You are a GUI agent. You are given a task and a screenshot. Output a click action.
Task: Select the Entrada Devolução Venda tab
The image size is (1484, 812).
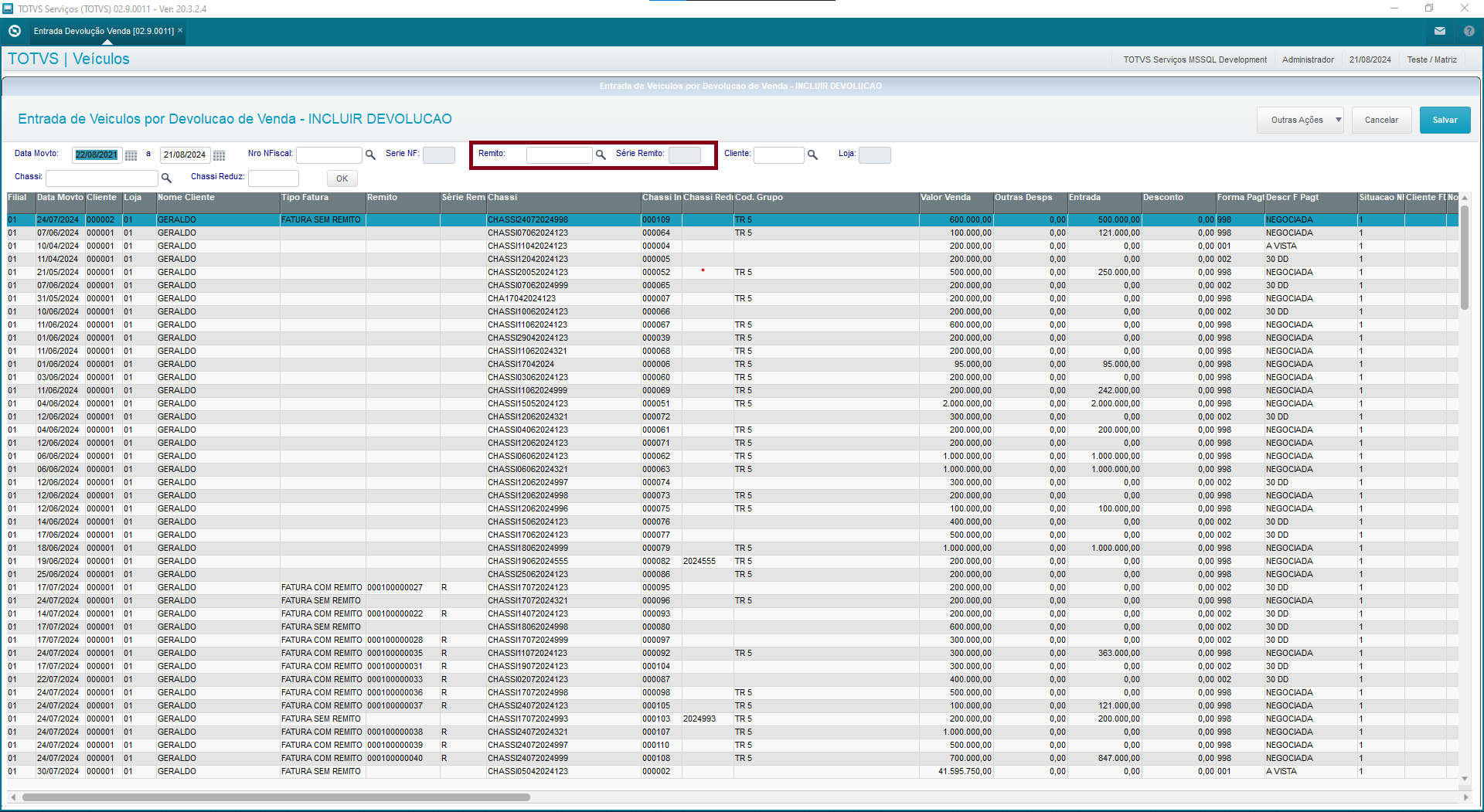click(x=104, y=31)
